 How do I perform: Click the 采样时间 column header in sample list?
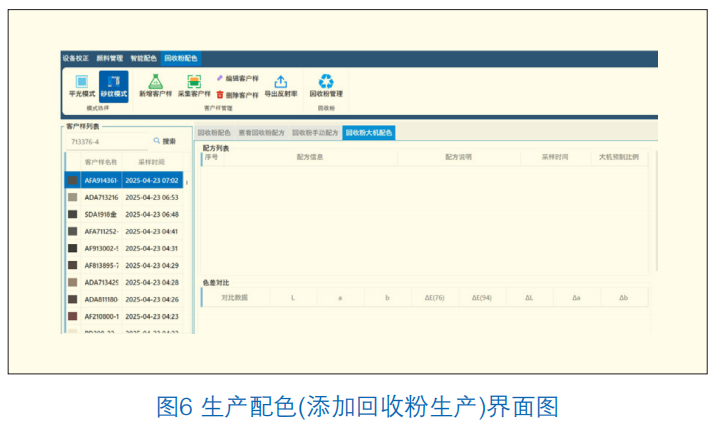(x=151, y=162)
